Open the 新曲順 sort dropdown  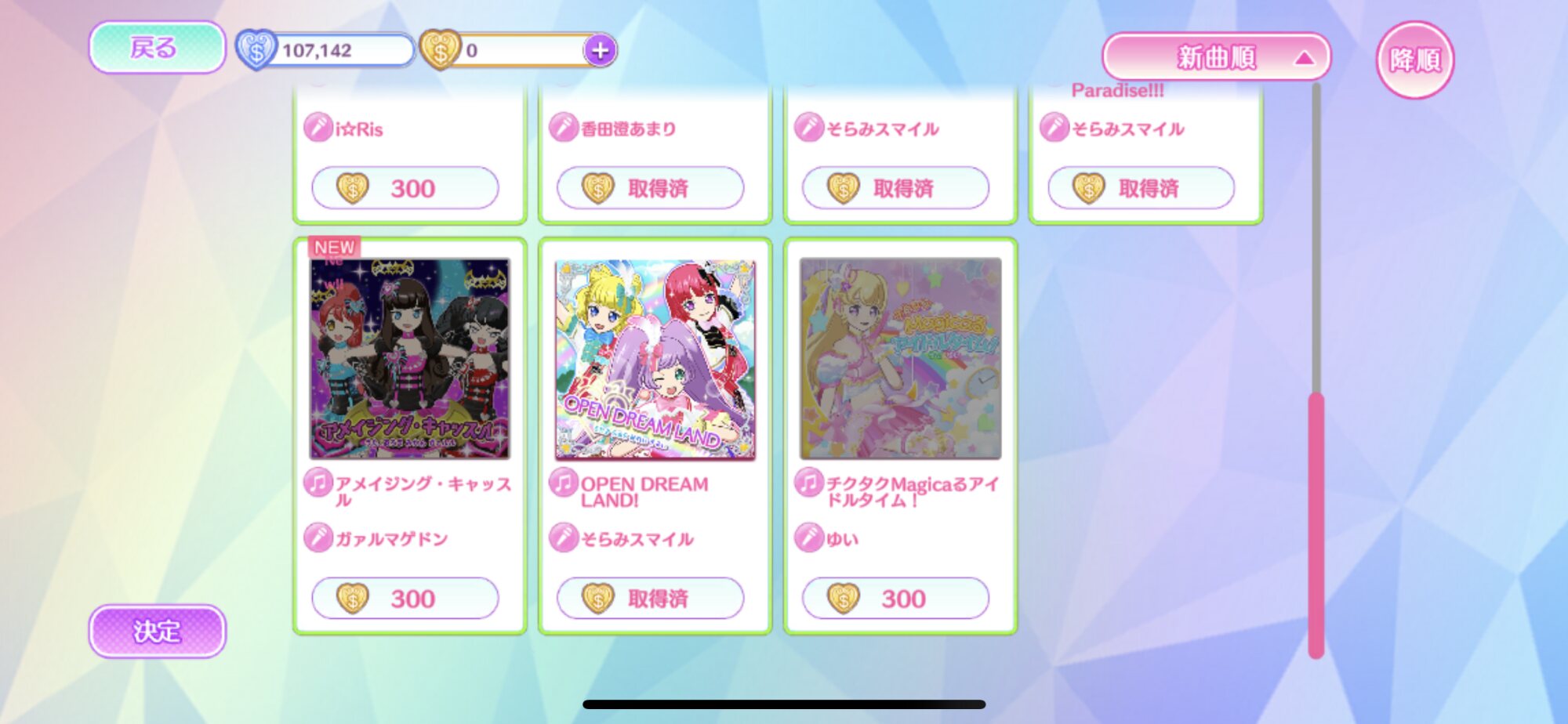click(1216, 57)
